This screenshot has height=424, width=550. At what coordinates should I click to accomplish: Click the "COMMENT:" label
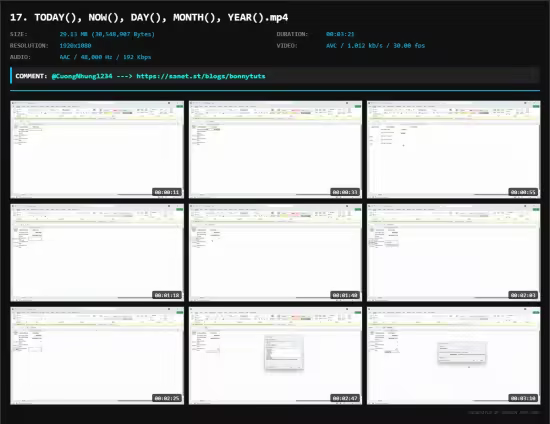click(31, 76)
